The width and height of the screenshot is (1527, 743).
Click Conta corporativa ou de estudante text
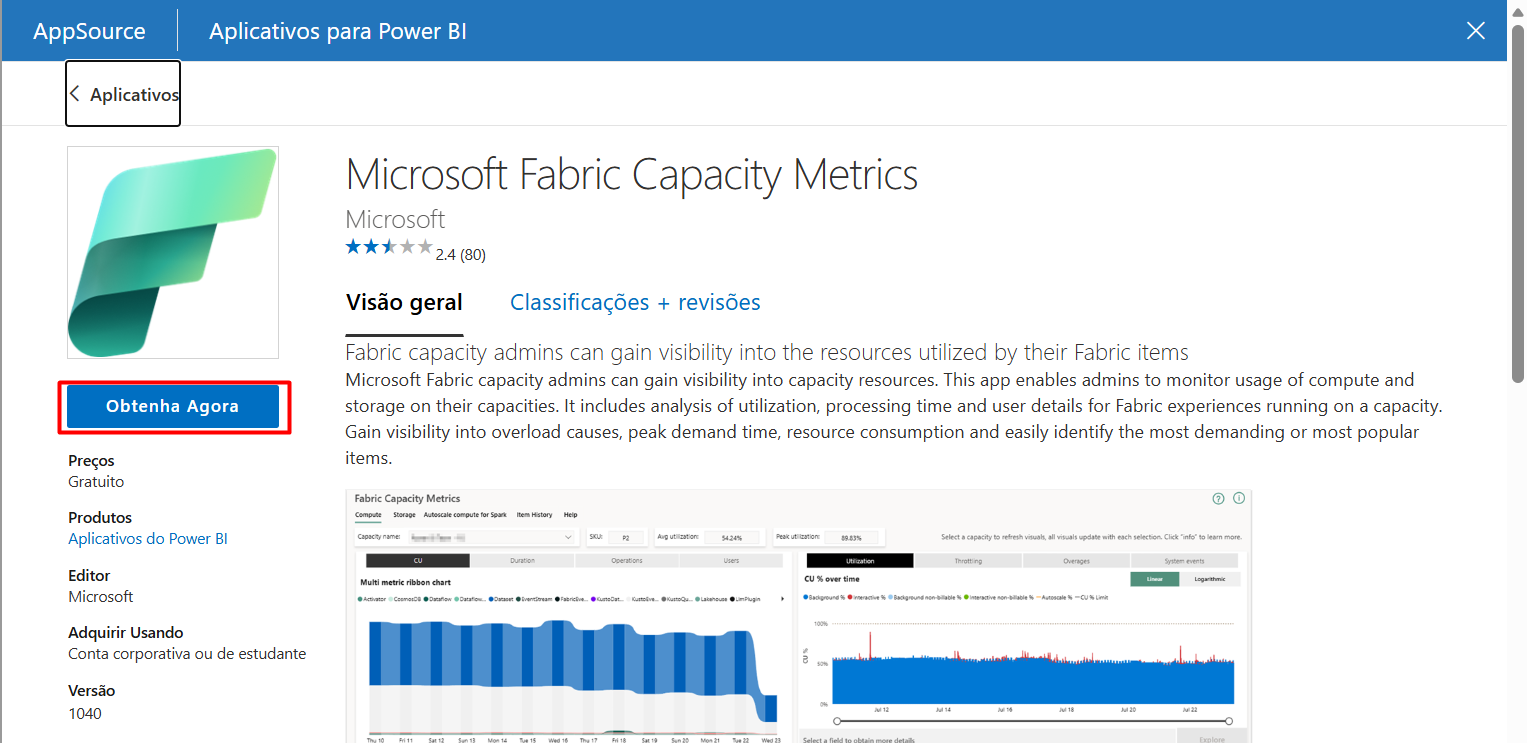point(187,654)
